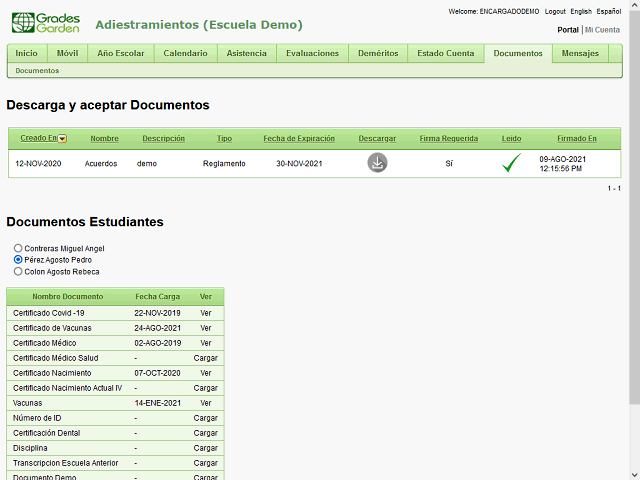Click Ver for Certificado Covid -19

[x=205, y=313]
